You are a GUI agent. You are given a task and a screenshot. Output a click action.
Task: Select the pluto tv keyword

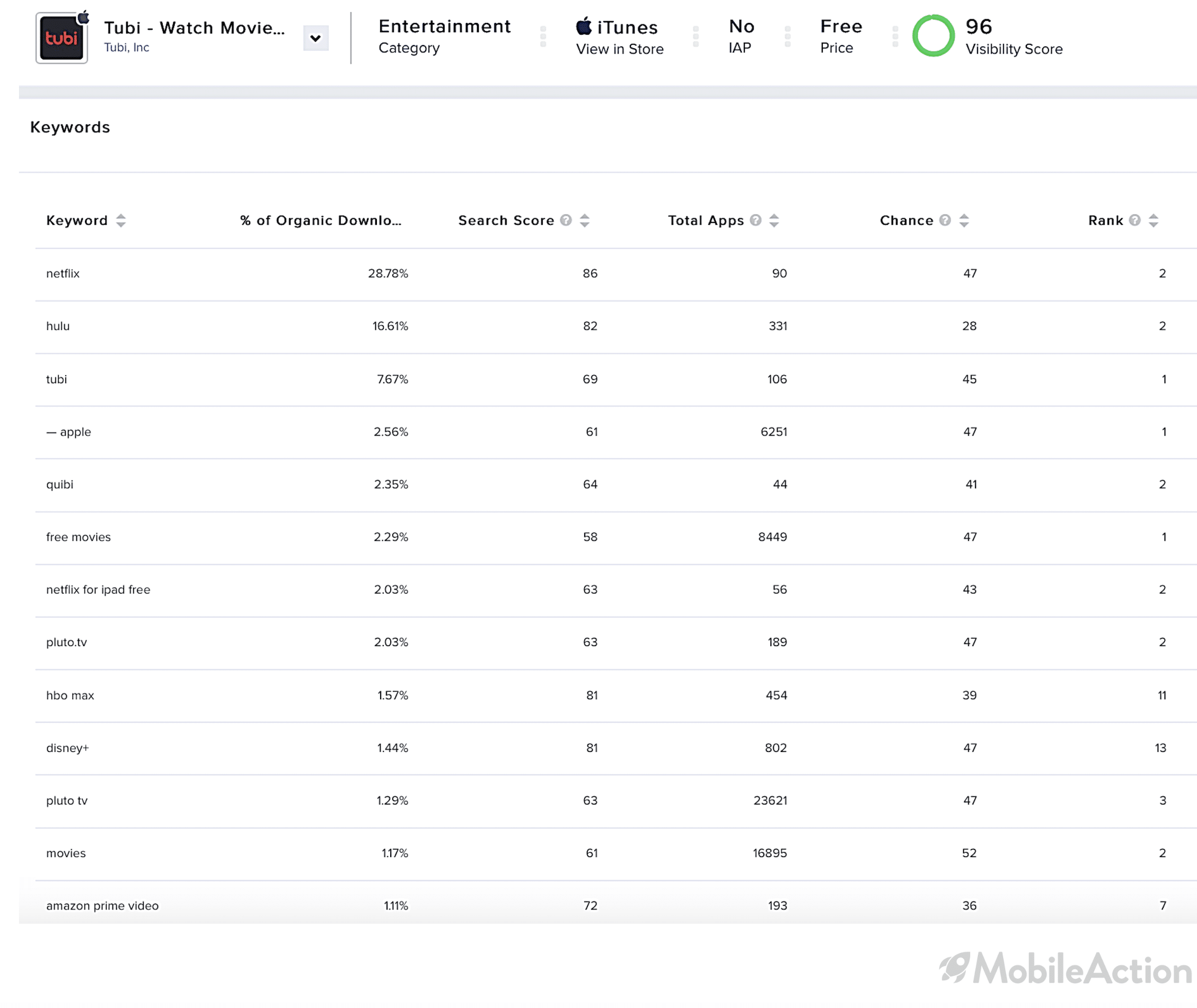point(67,801)
